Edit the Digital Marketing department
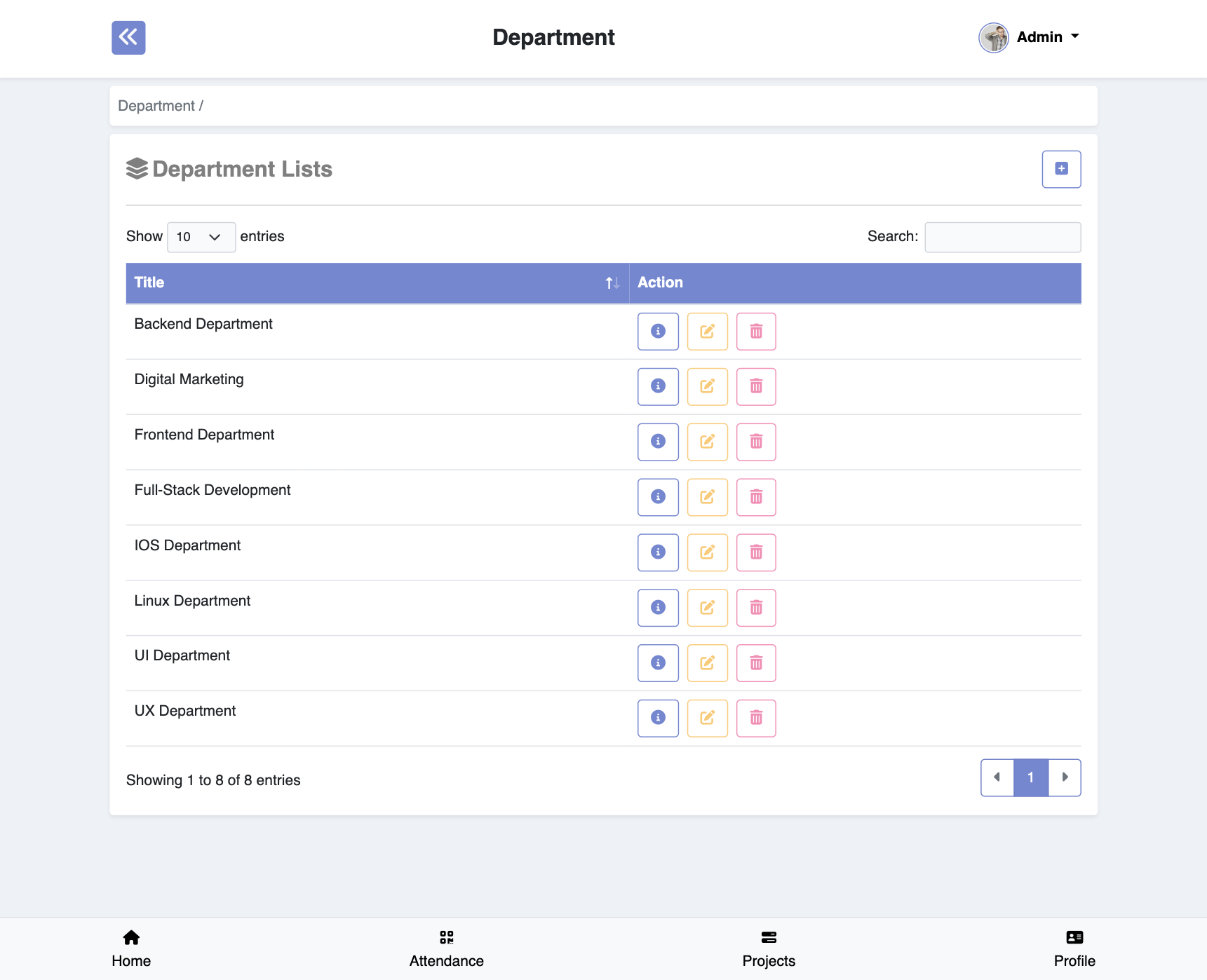 pos(707,386)
